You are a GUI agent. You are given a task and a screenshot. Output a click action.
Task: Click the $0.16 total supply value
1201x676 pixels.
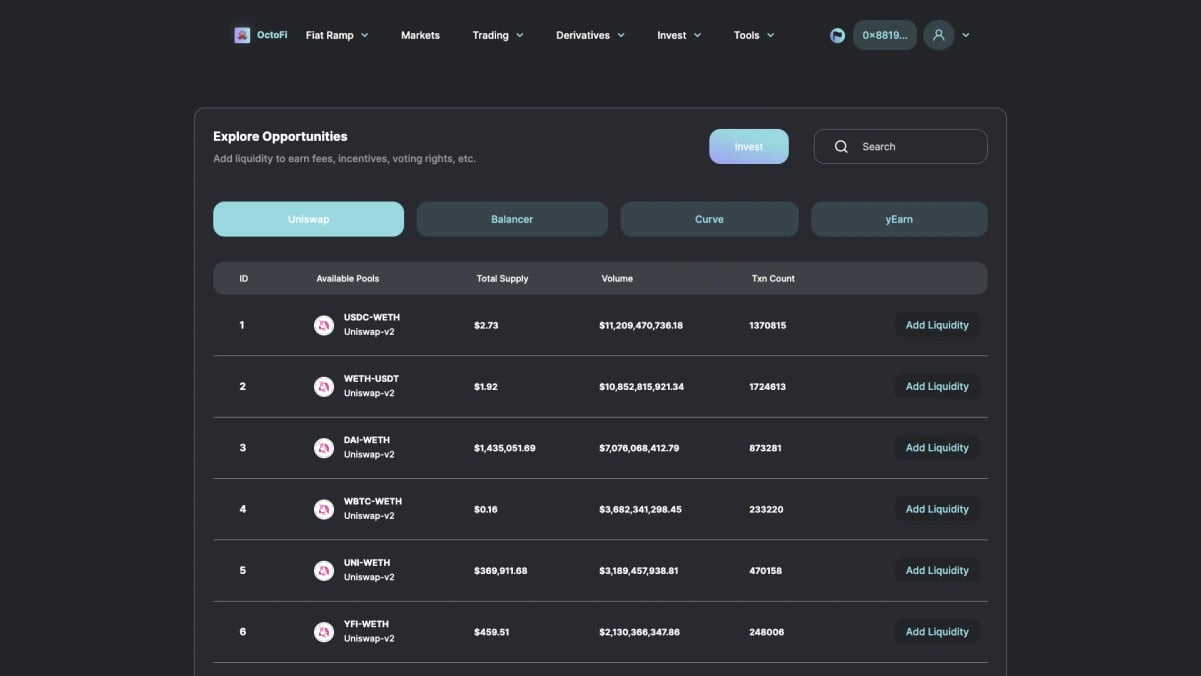[486, 509]
